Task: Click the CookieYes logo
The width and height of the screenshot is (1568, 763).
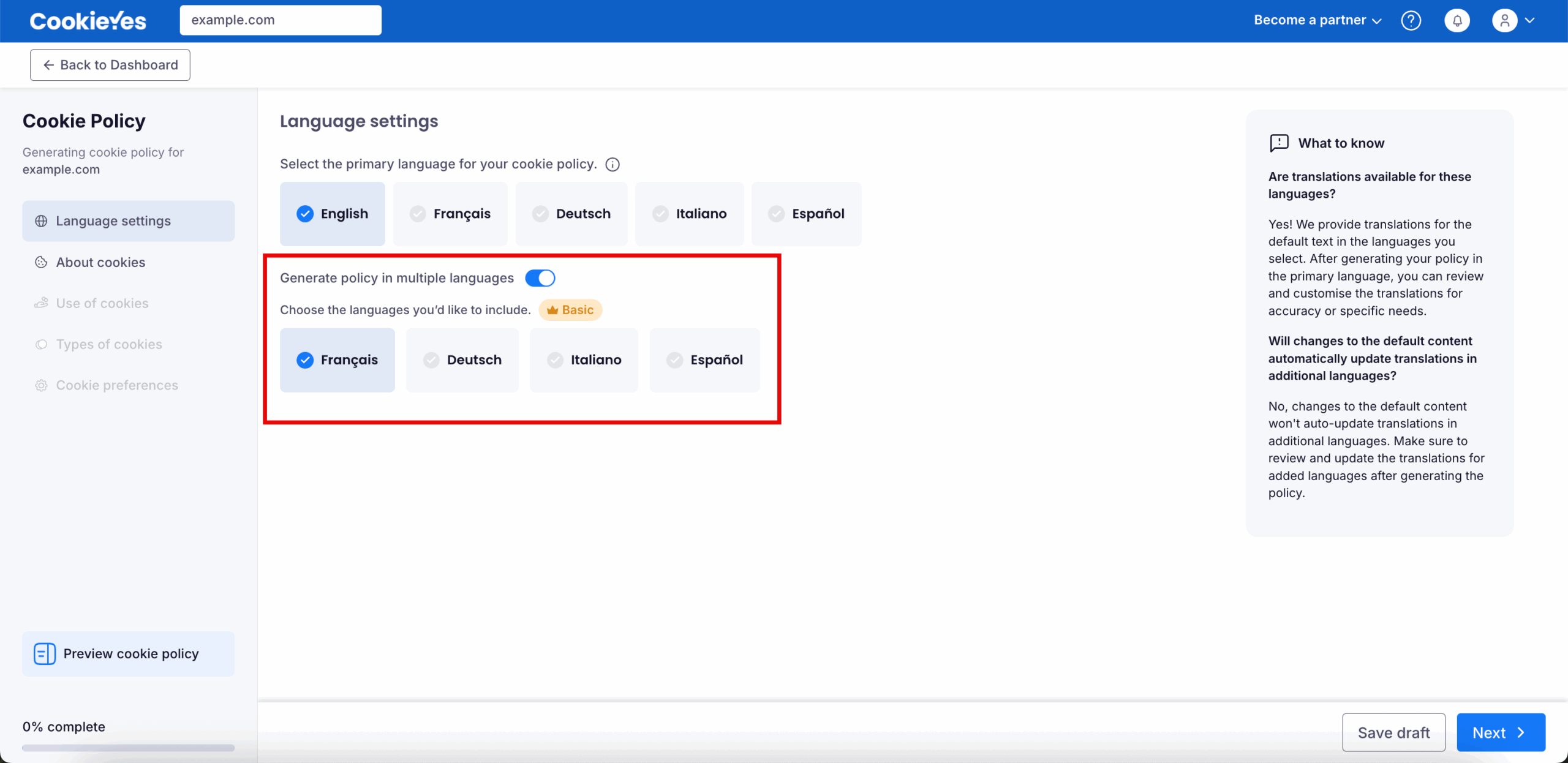Action: [x=88, y=21]
